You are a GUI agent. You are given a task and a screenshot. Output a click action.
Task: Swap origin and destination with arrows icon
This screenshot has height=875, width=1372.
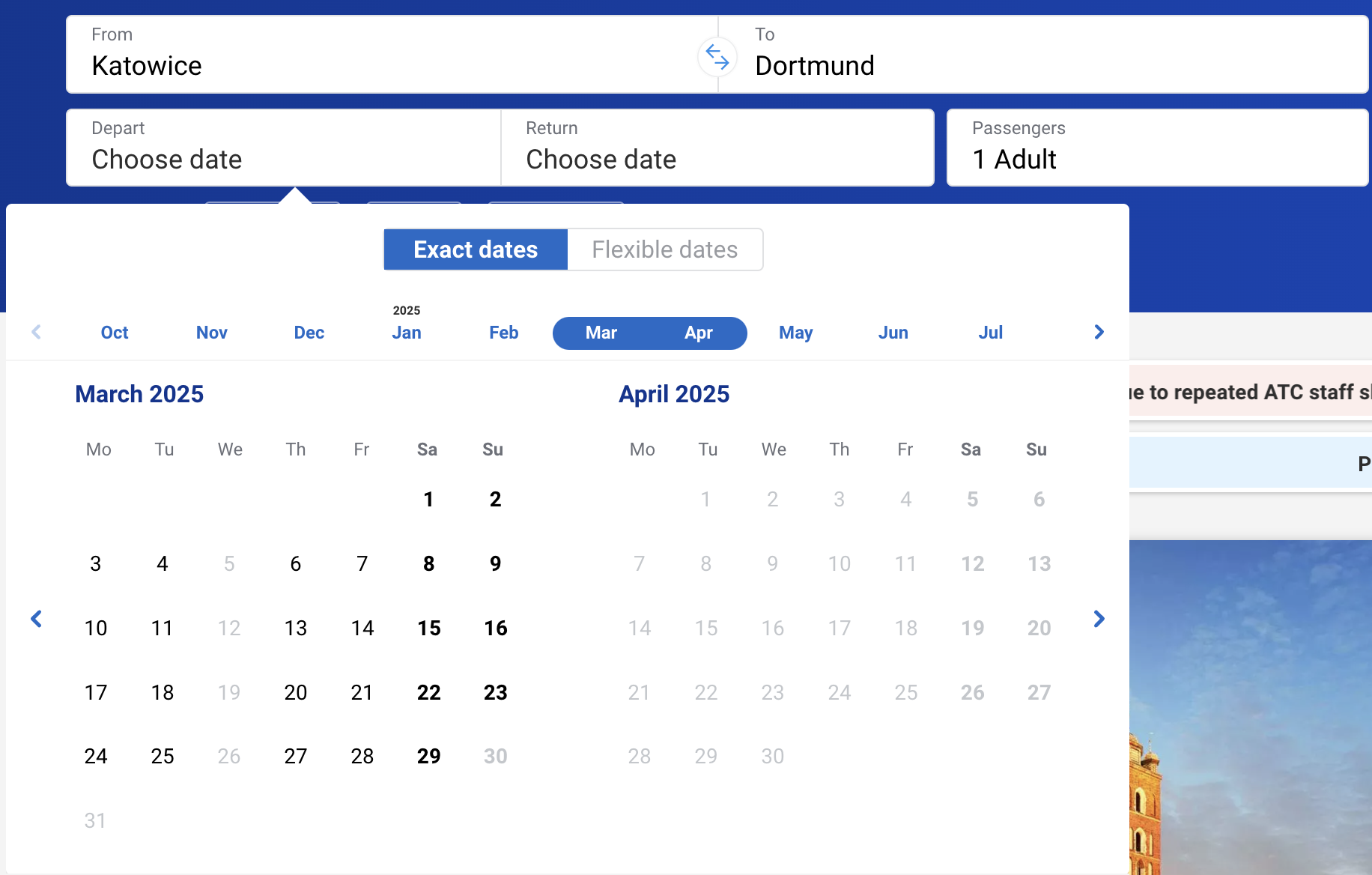coord(717,57)
